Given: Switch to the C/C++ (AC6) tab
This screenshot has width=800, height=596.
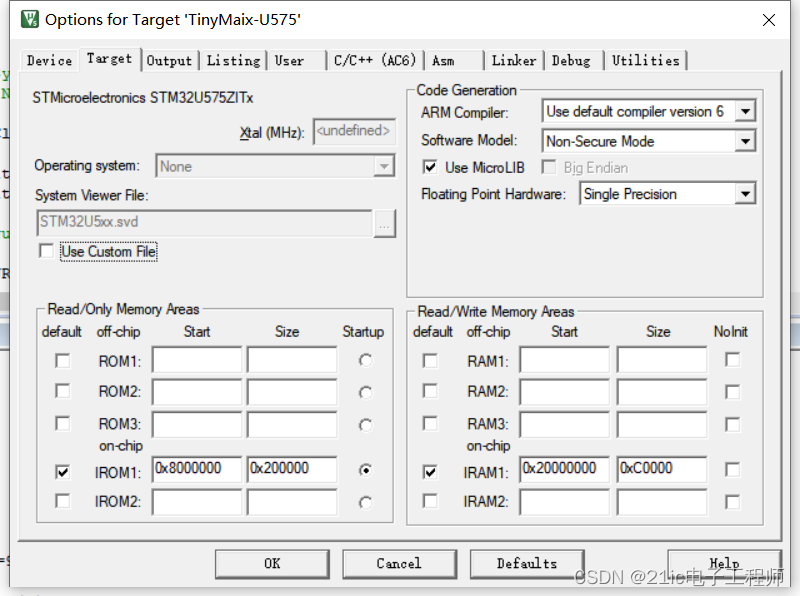Looking at the screenshot, I should click(x=375, y=61).
